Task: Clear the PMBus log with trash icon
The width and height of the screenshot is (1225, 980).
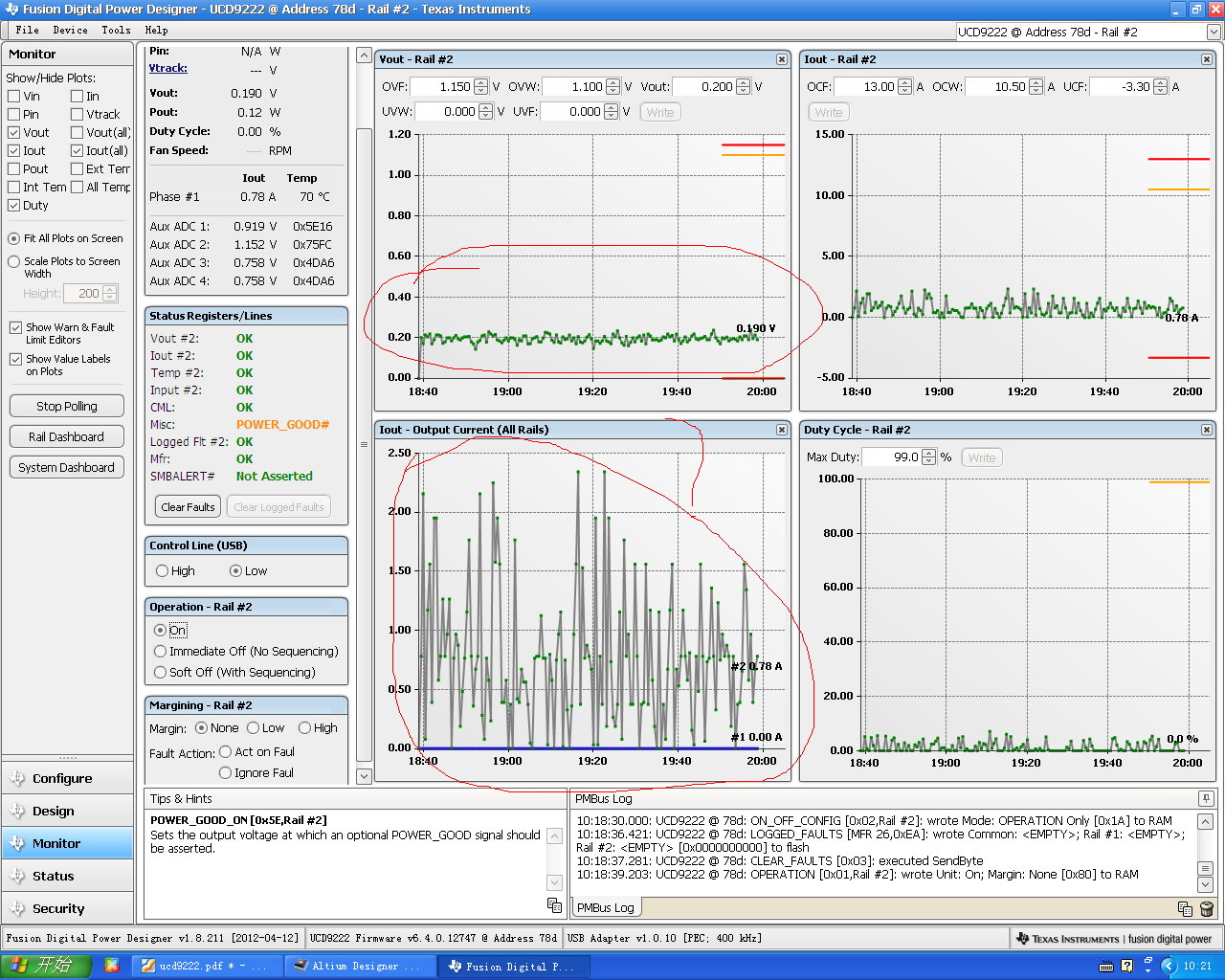Action: pyautogui.click(x=1206, y=908)
